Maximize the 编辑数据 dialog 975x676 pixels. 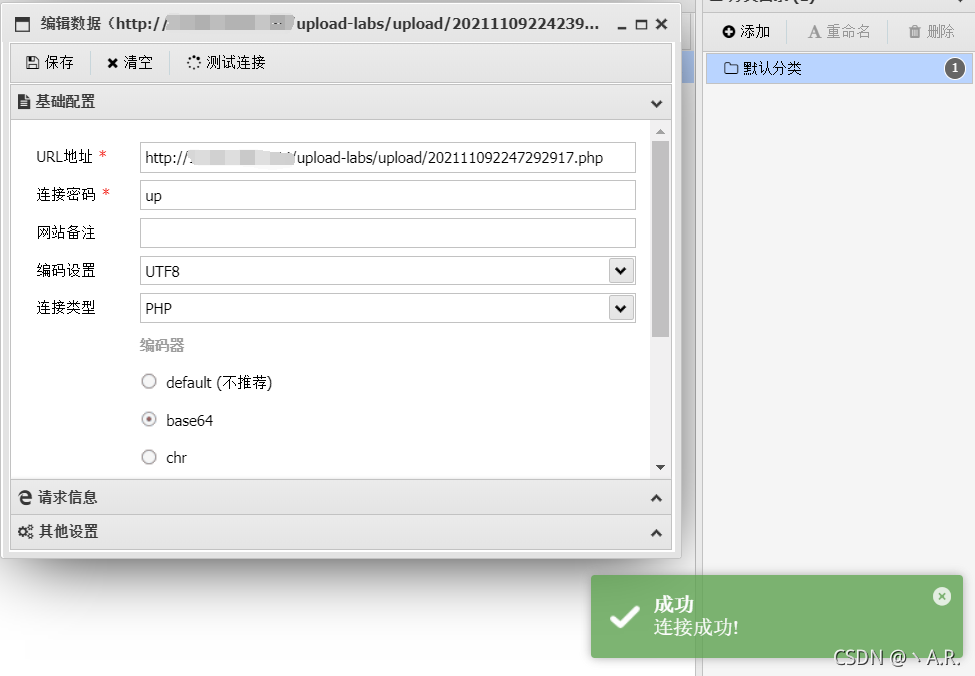click(x=641, y=24)
